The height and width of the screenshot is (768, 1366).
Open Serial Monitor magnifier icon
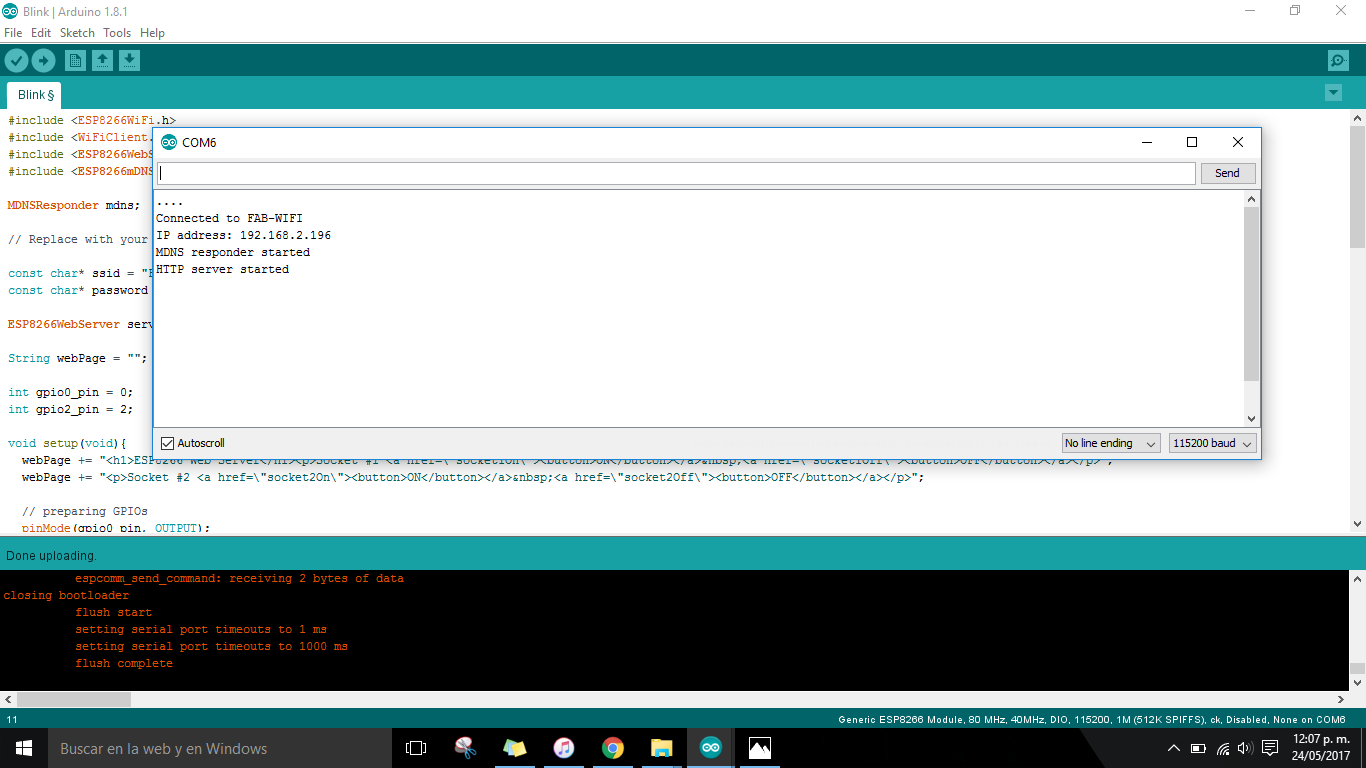click(1338, 61)
